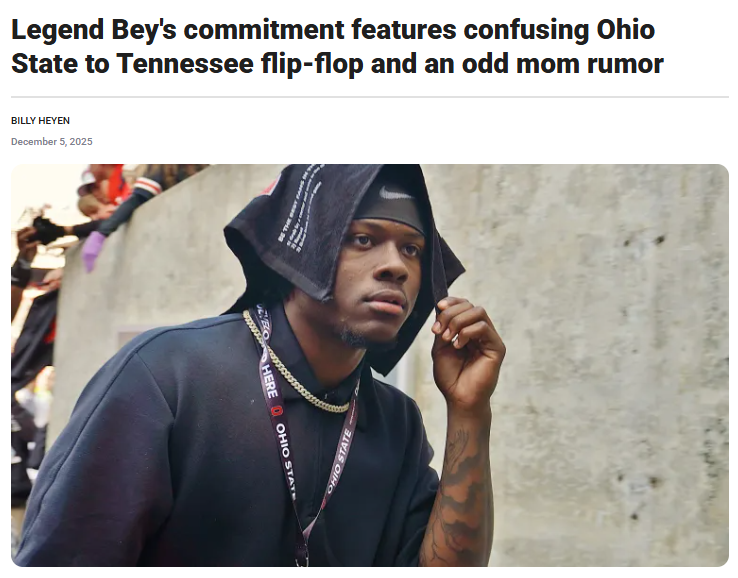Open the article hero photo
The width and height of the screenshot is (738, 578).
point(370,365)
